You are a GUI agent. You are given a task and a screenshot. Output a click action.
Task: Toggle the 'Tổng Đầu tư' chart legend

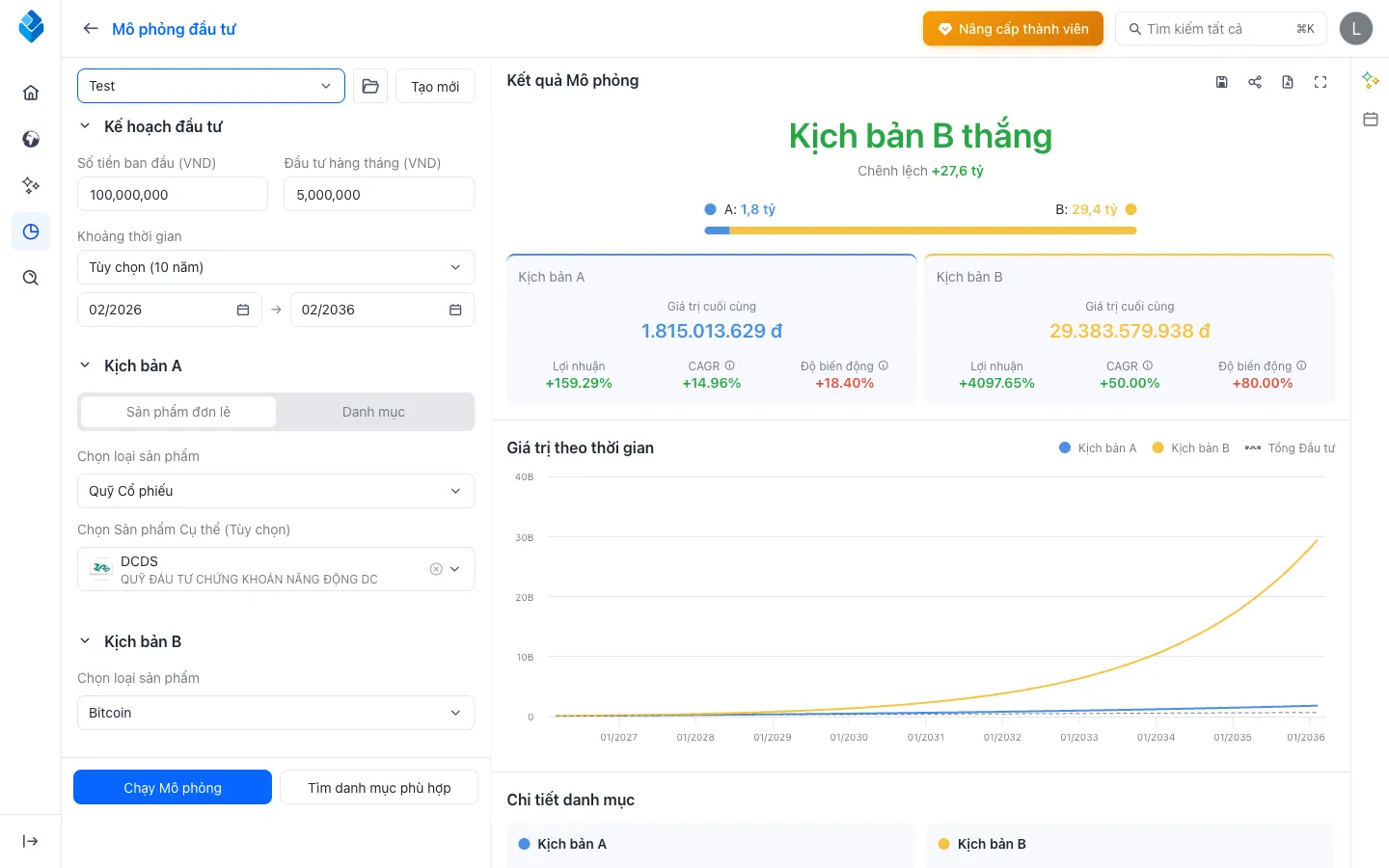coord(1290,448)
